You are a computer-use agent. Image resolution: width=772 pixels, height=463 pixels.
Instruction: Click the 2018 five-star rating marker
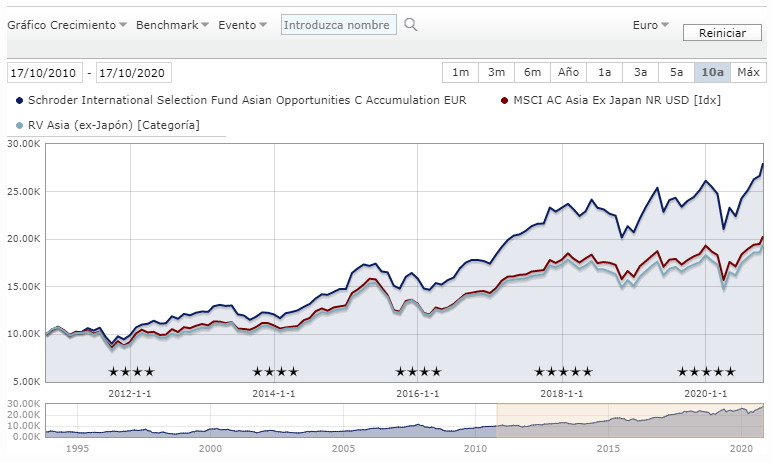563,372
